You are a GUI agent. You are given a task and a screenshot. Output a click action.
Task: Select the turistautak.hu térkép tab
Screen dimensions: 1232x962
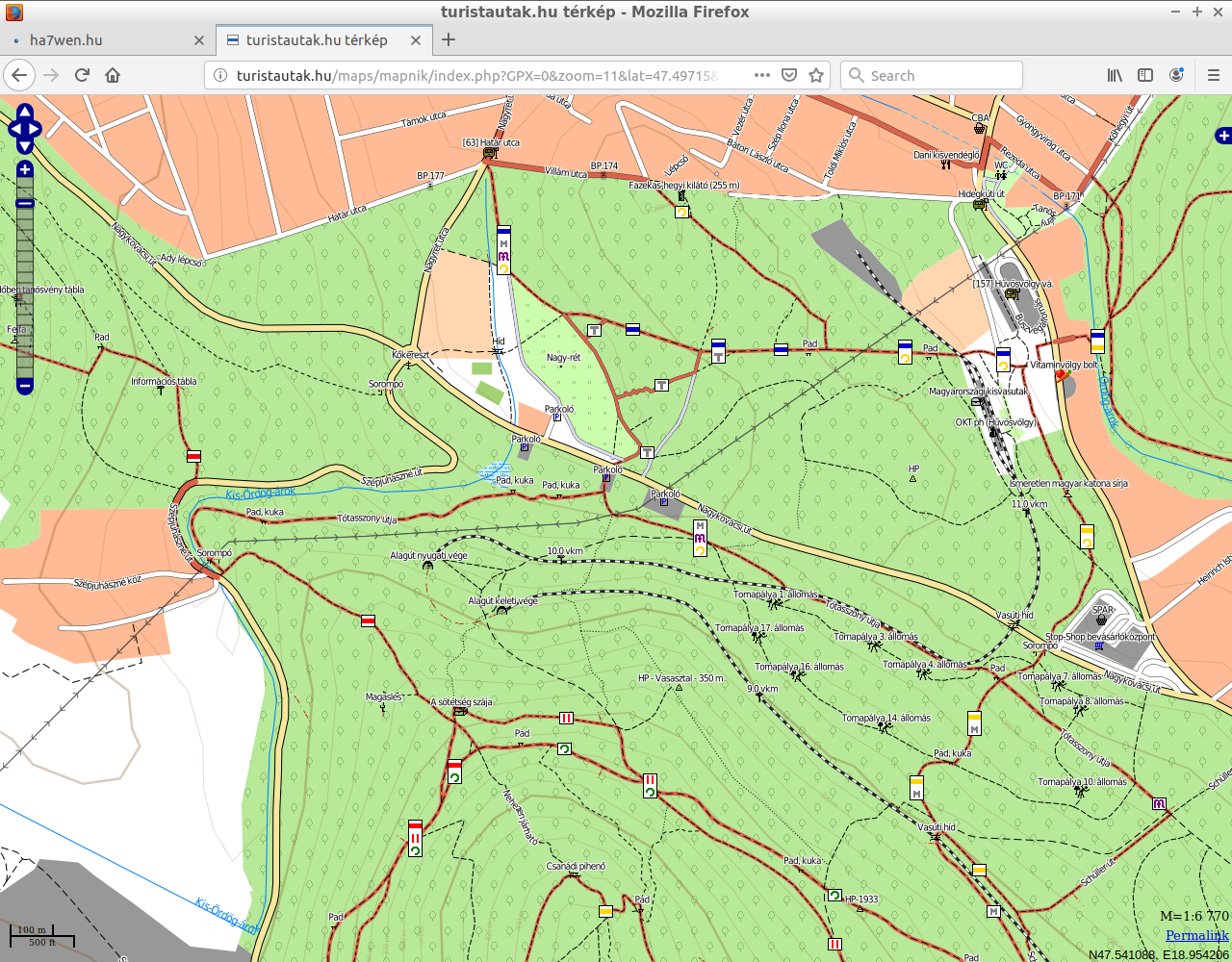pyautogui.click(x=316, y=40)
